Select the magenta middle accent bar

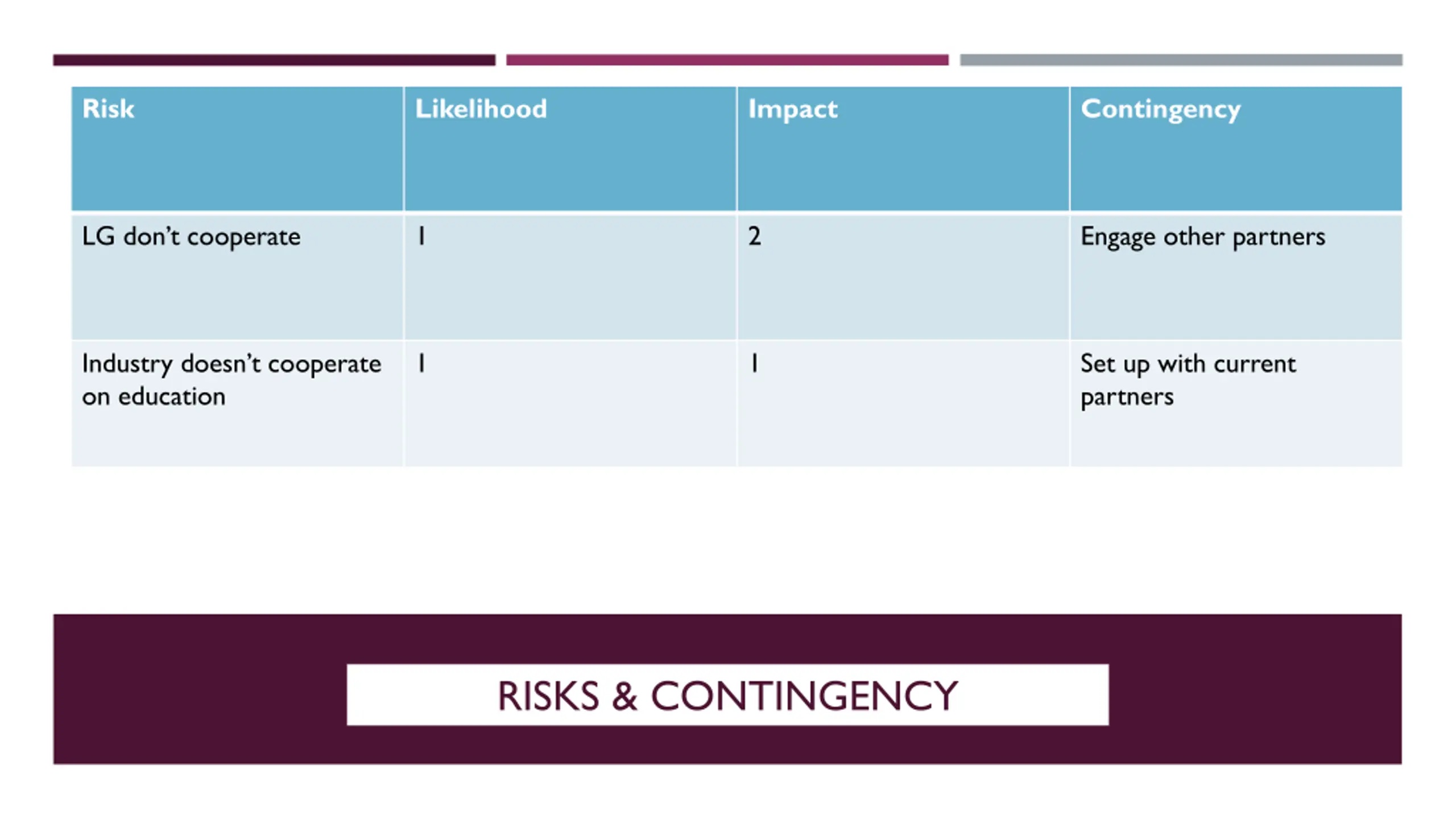coord(727,60)
